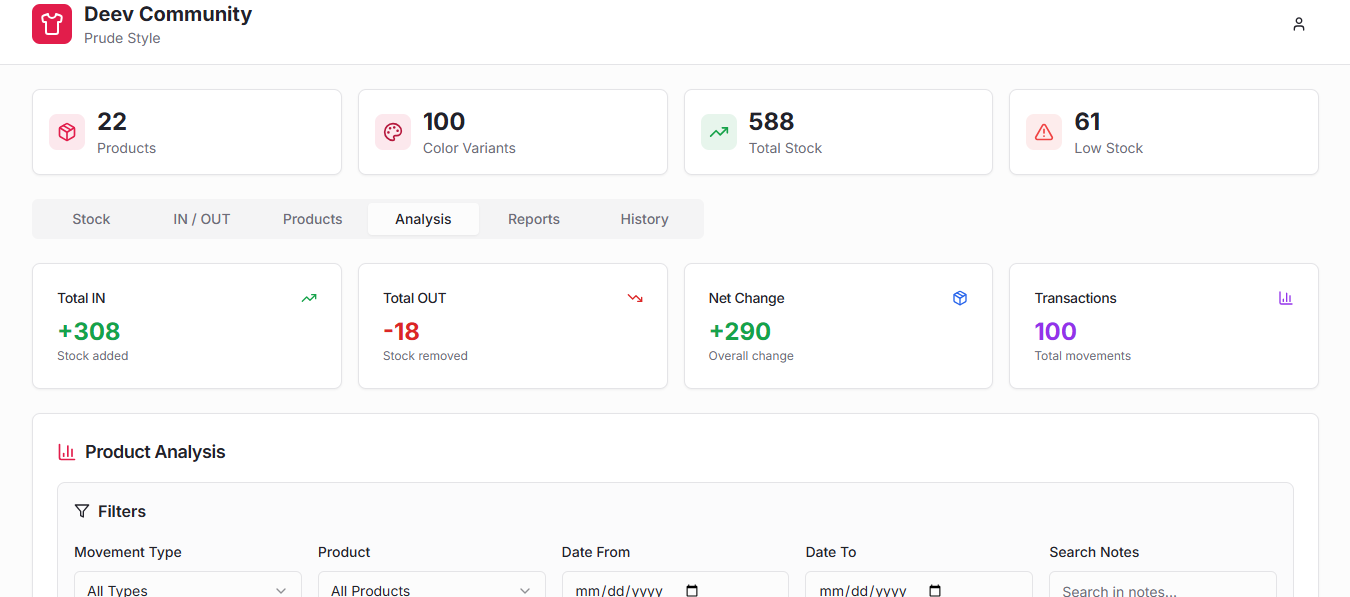This screenshot has width=1350, height=597.
Task: Click the Total IN summary card
Action: tap(187, 326)
